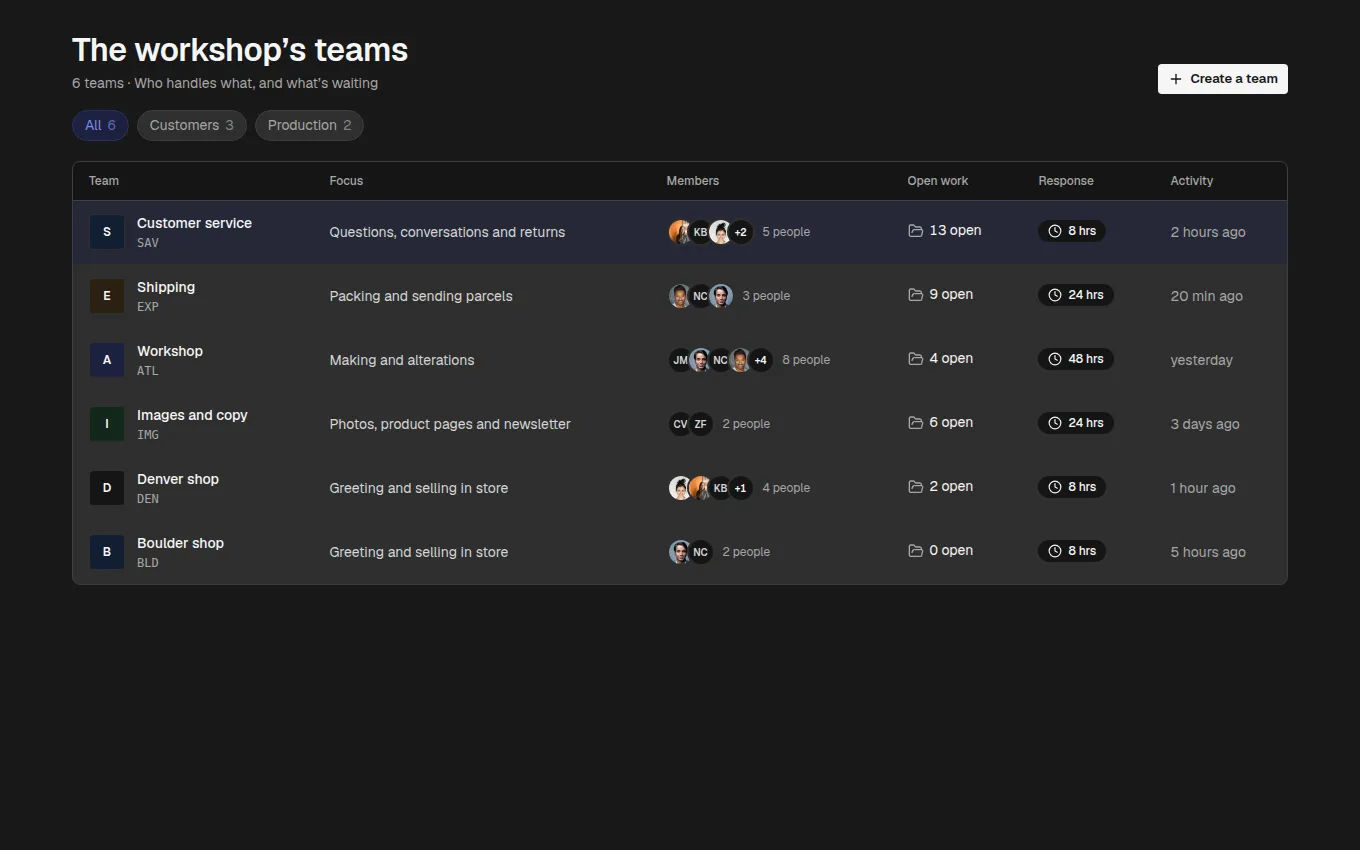Viewport: 1360px width, 850px height.
Task: Click the Create a team button
Action: coord(1223,79)
